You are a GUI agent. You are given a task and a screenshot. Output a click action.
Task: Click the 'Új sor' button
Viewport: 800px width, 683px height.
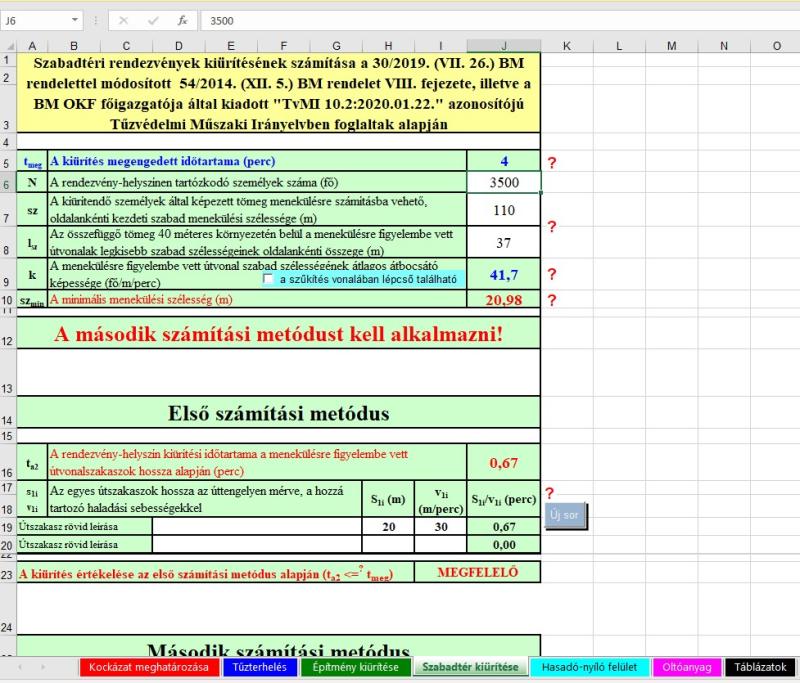[x=565, y=515]
